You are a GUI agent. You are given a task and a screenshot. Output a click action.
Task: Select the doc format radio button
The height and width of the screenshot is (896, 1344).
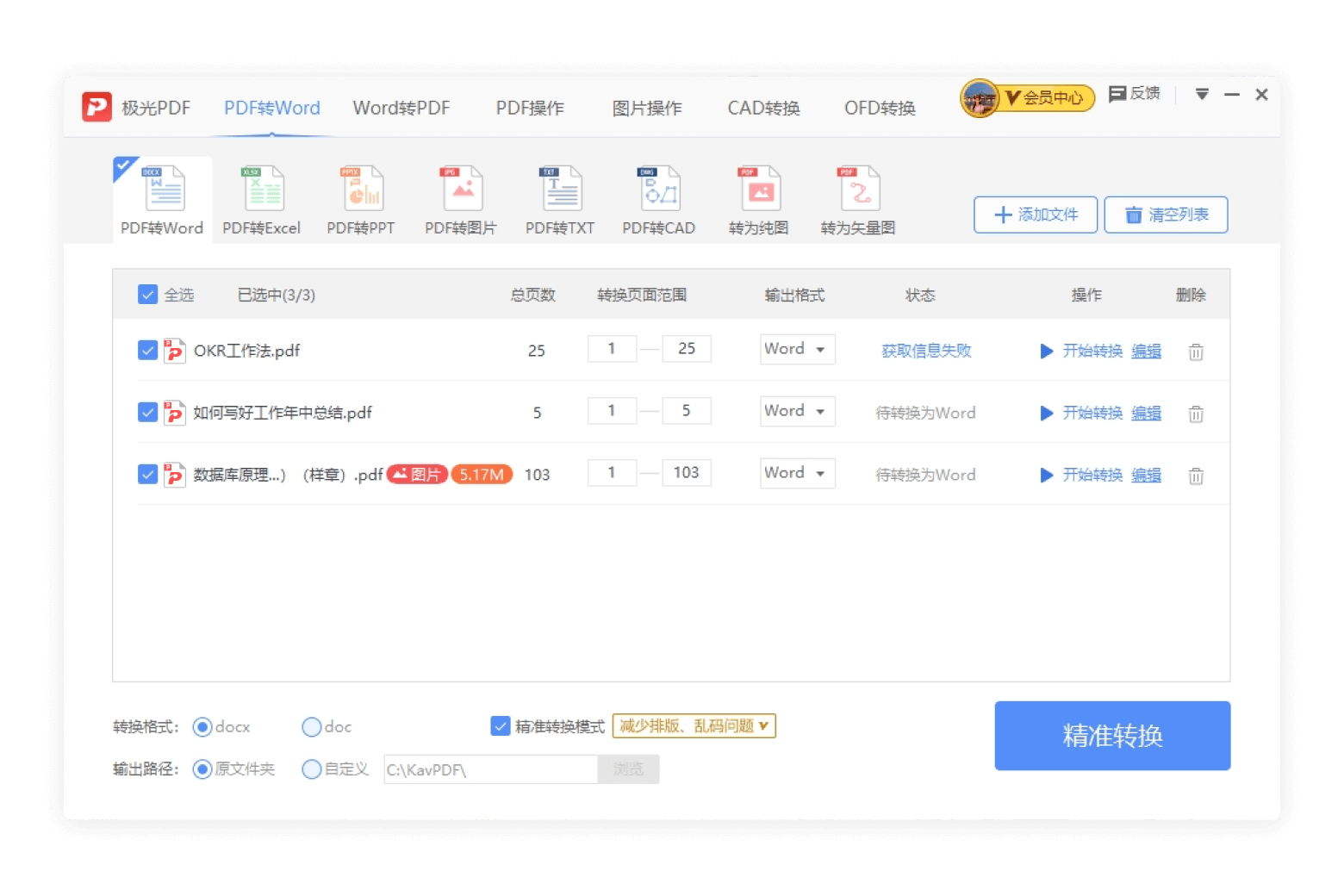[312, 727]
